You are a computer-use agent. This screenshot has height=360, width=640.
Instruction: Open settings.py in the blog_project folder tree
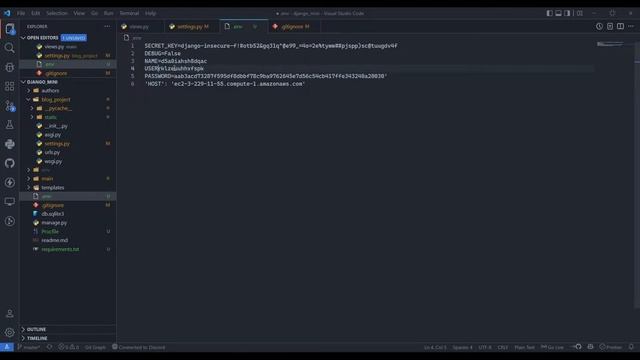(57, 144)
